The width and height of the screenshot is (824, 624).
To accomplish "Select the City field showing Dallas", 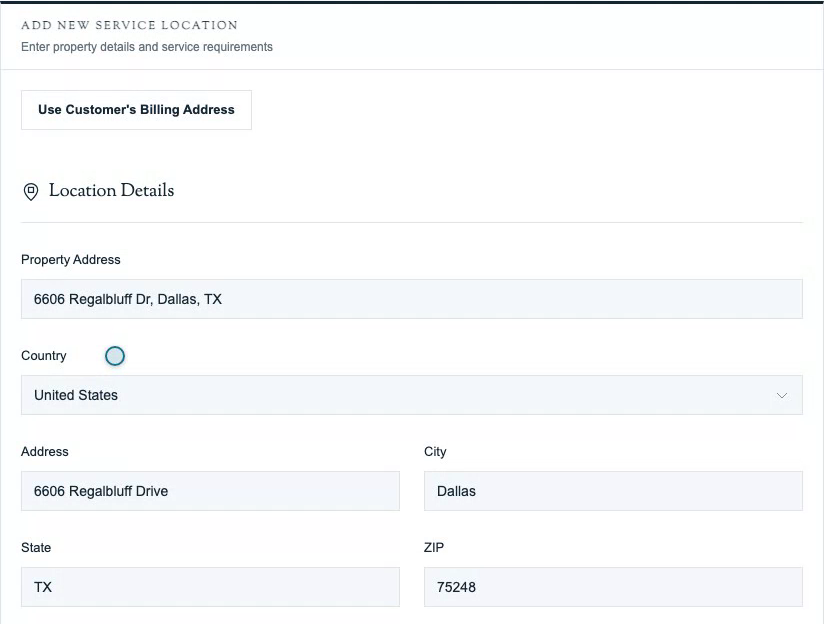I will (x=613, y=491).
